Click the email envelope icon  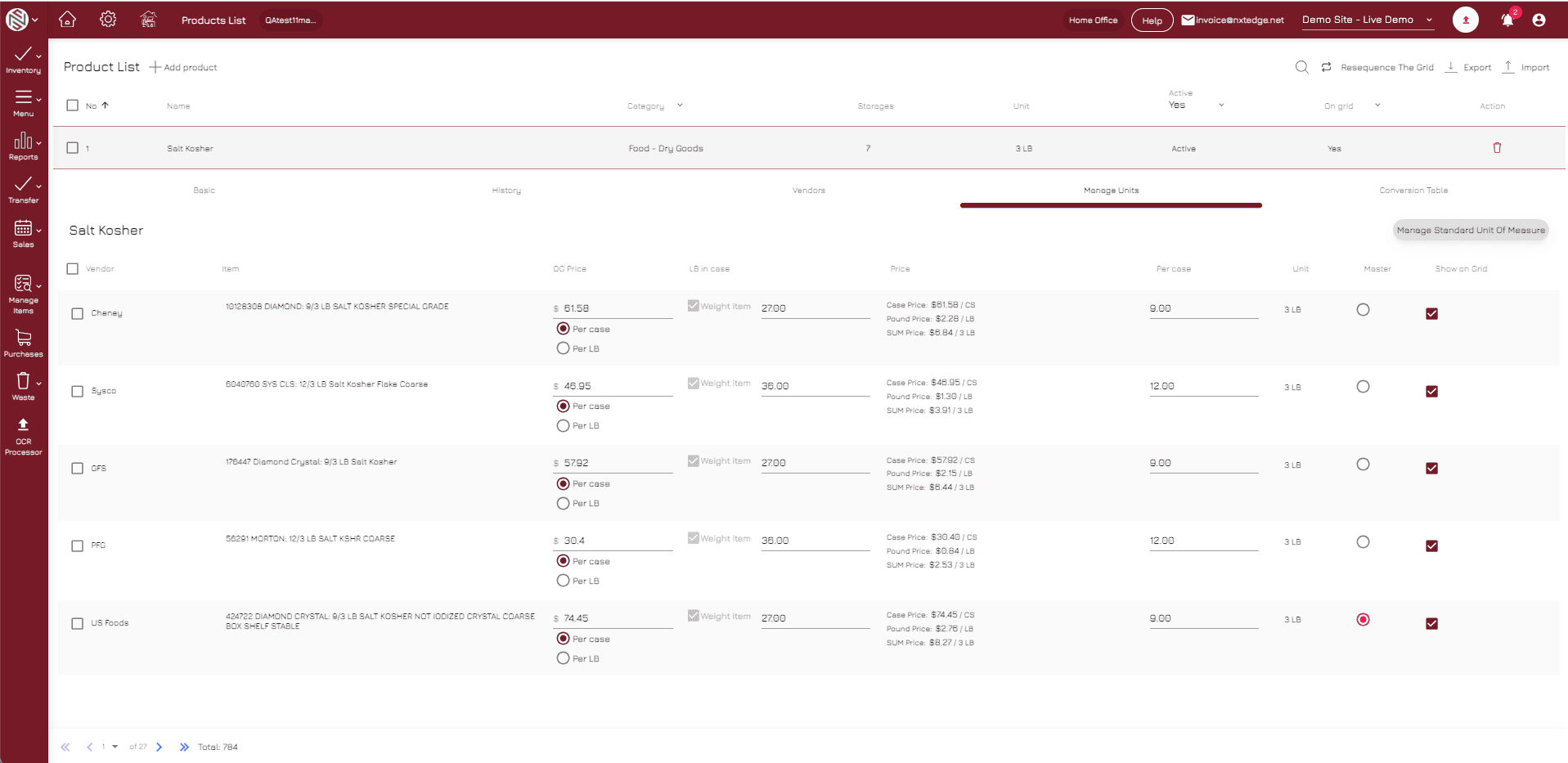1188,20
